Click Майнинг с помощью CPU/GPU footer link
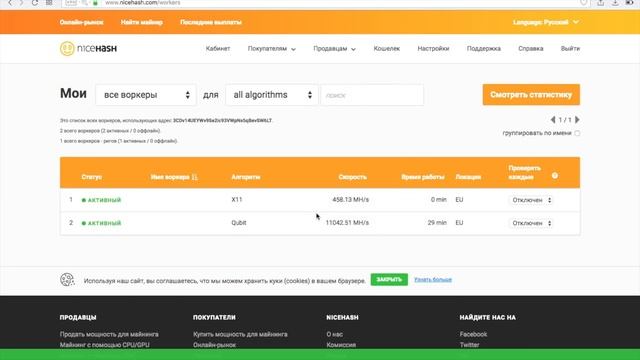 coord(104,344)
